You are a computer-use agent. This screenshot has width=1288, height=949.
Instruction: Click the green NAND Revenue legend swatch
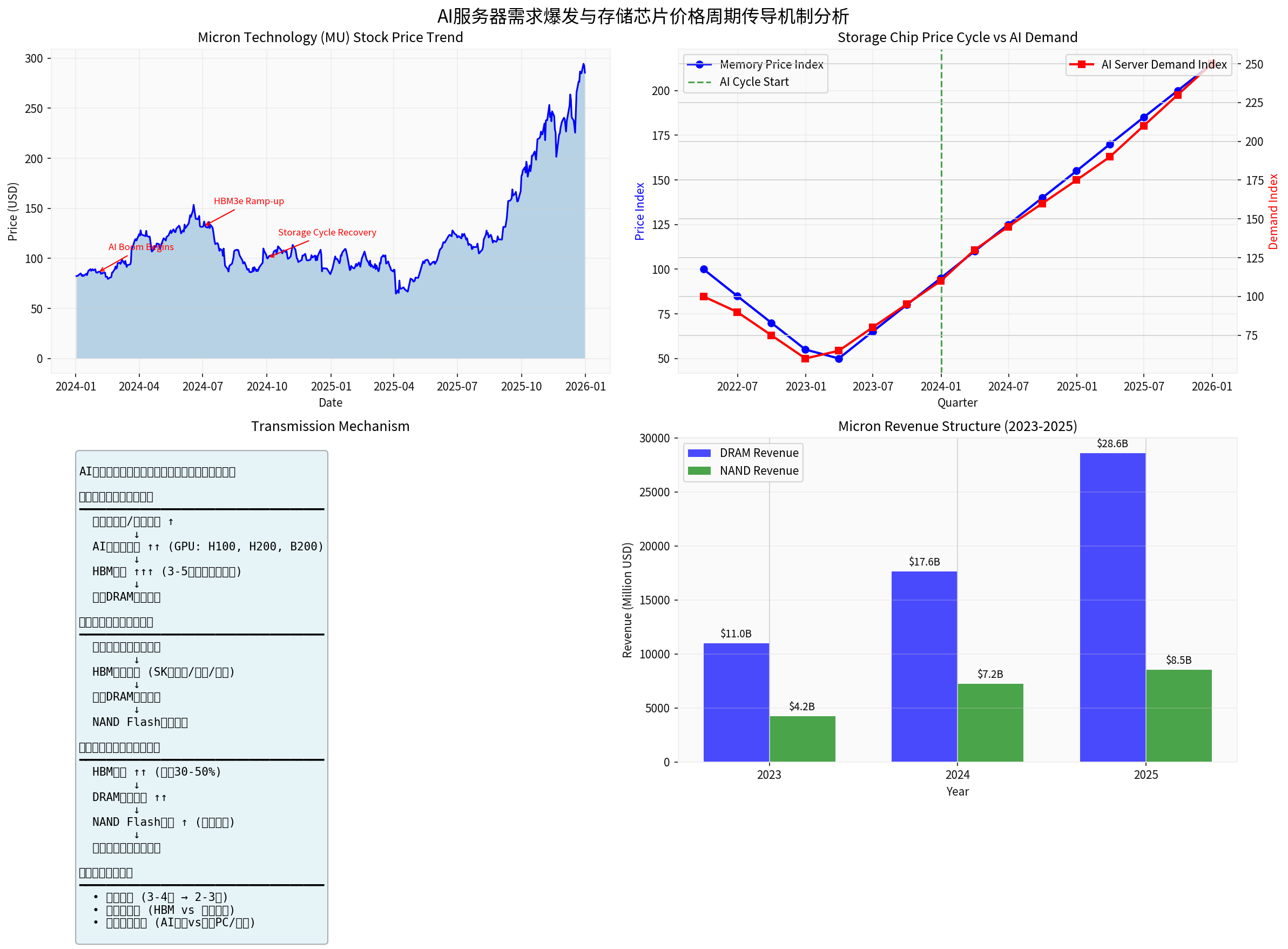pyautogui.click(x=699, y=471)
